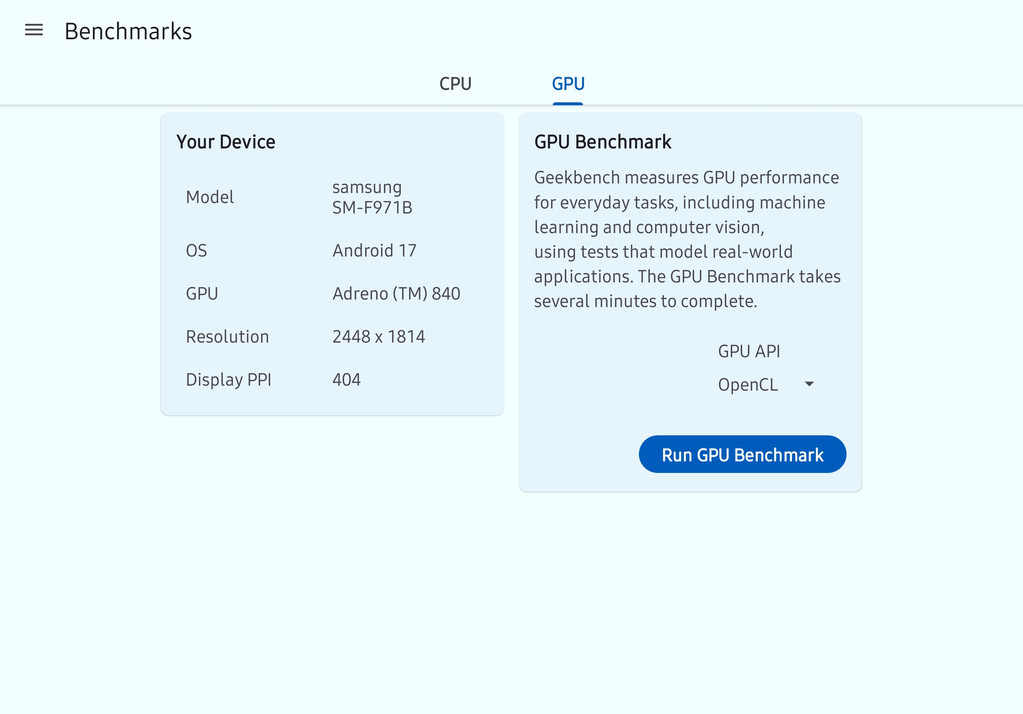The image size is (1023, 714).
Task: Click the 404 Display PPI value
Action: 346,380
